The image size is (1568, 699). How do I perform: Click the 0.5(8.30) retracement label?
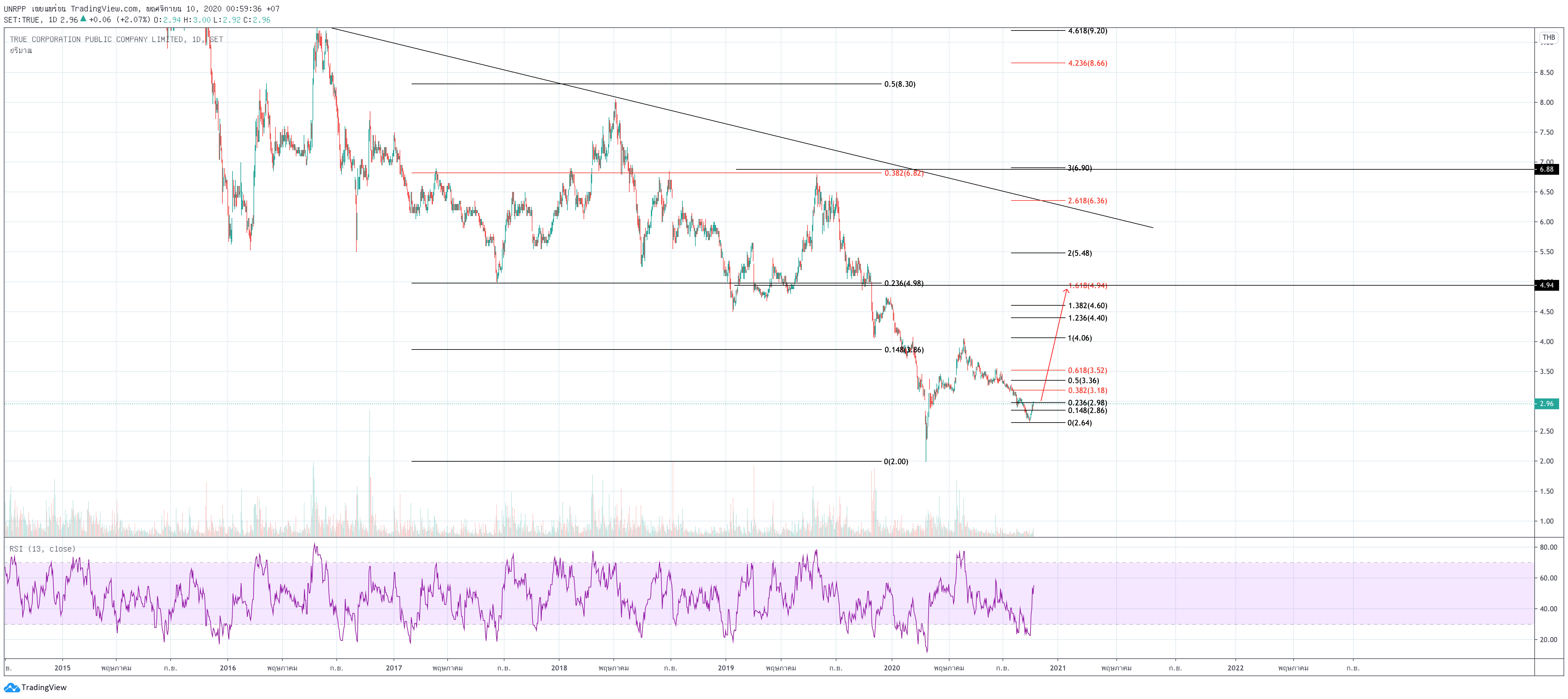click(900, 84)
